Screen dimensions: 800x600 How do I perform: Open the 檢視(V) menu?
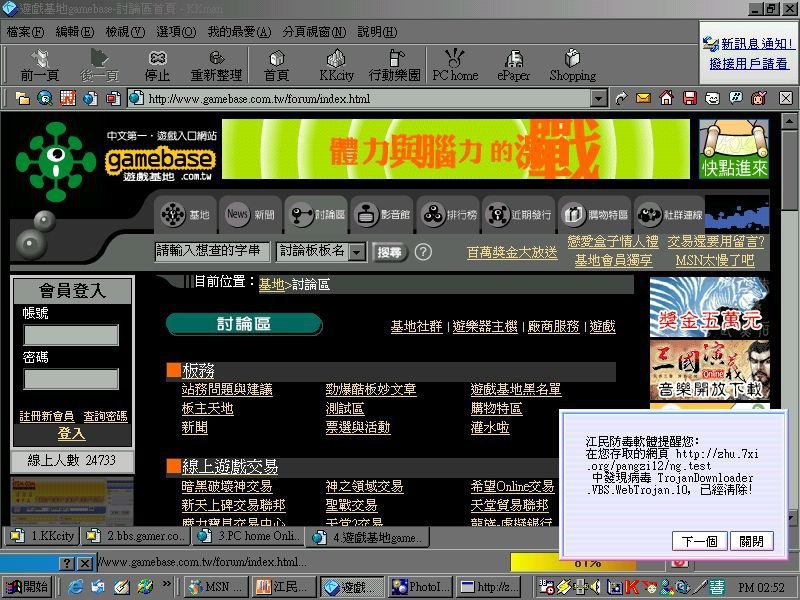[x=125, y=32]
